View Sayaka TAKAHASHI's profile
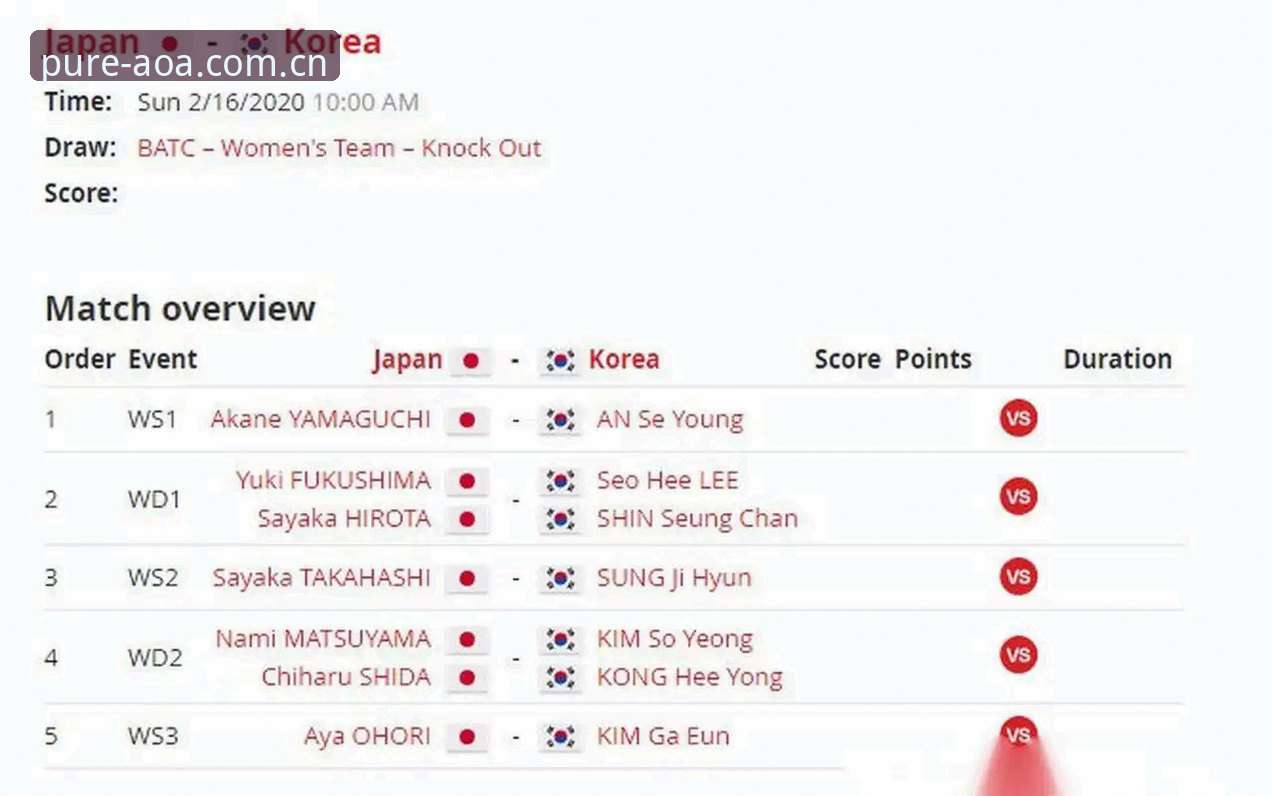1272x796 pixels. [x=321, y=577]
